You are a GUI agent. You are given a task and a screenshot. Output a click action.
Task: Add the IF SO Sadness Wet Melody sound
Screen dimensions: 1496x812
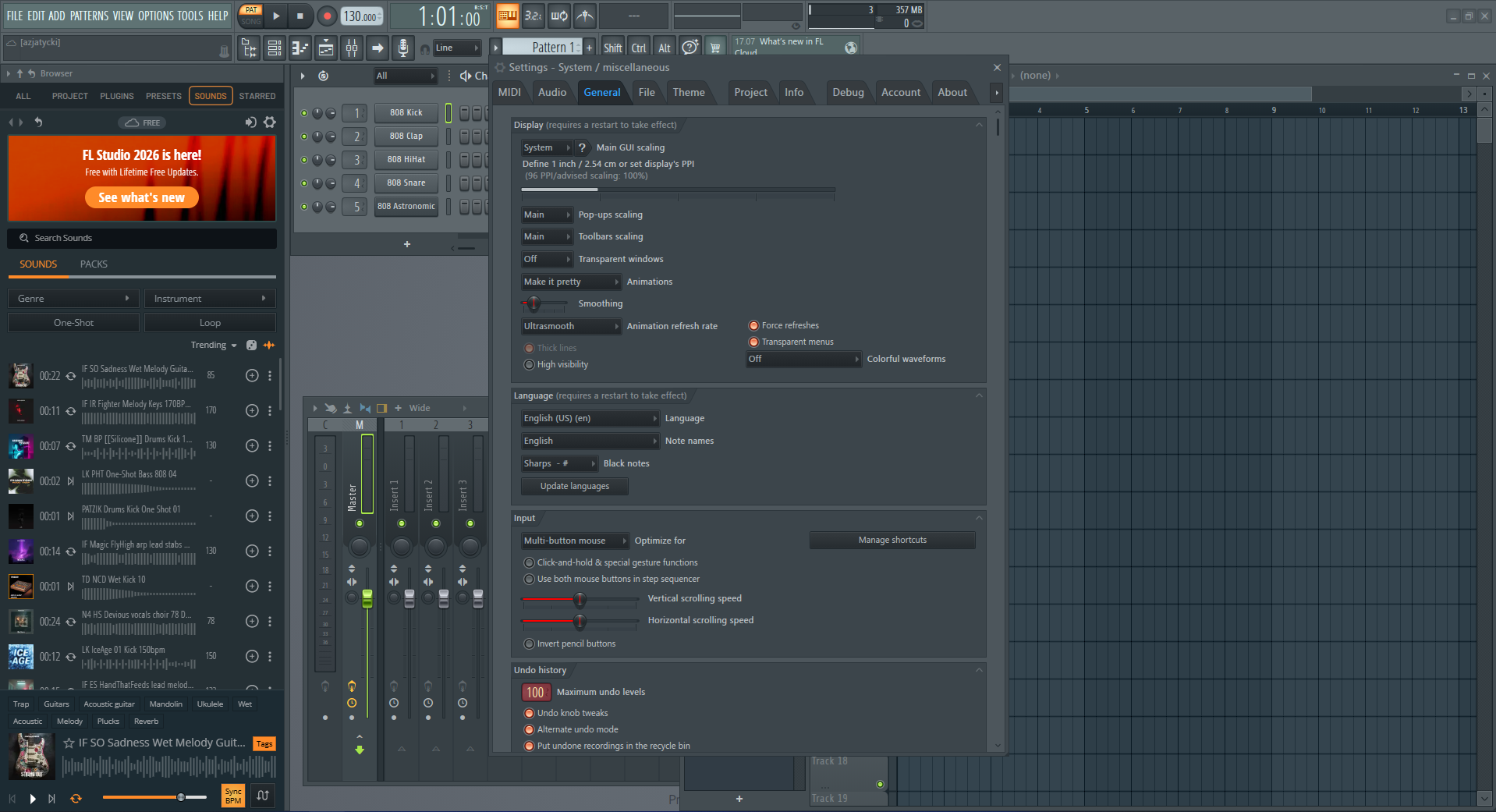point(252,375)
